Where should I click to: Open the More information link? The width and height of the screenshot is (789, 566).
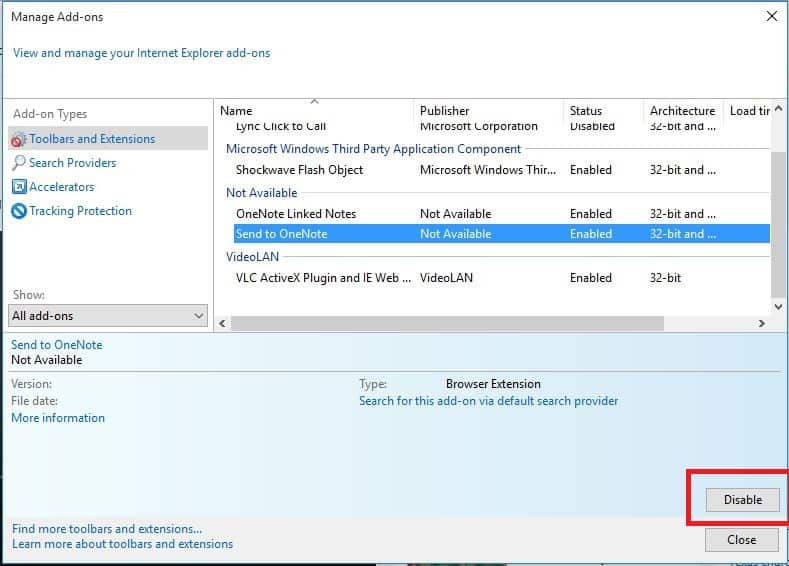coord(58,418)
